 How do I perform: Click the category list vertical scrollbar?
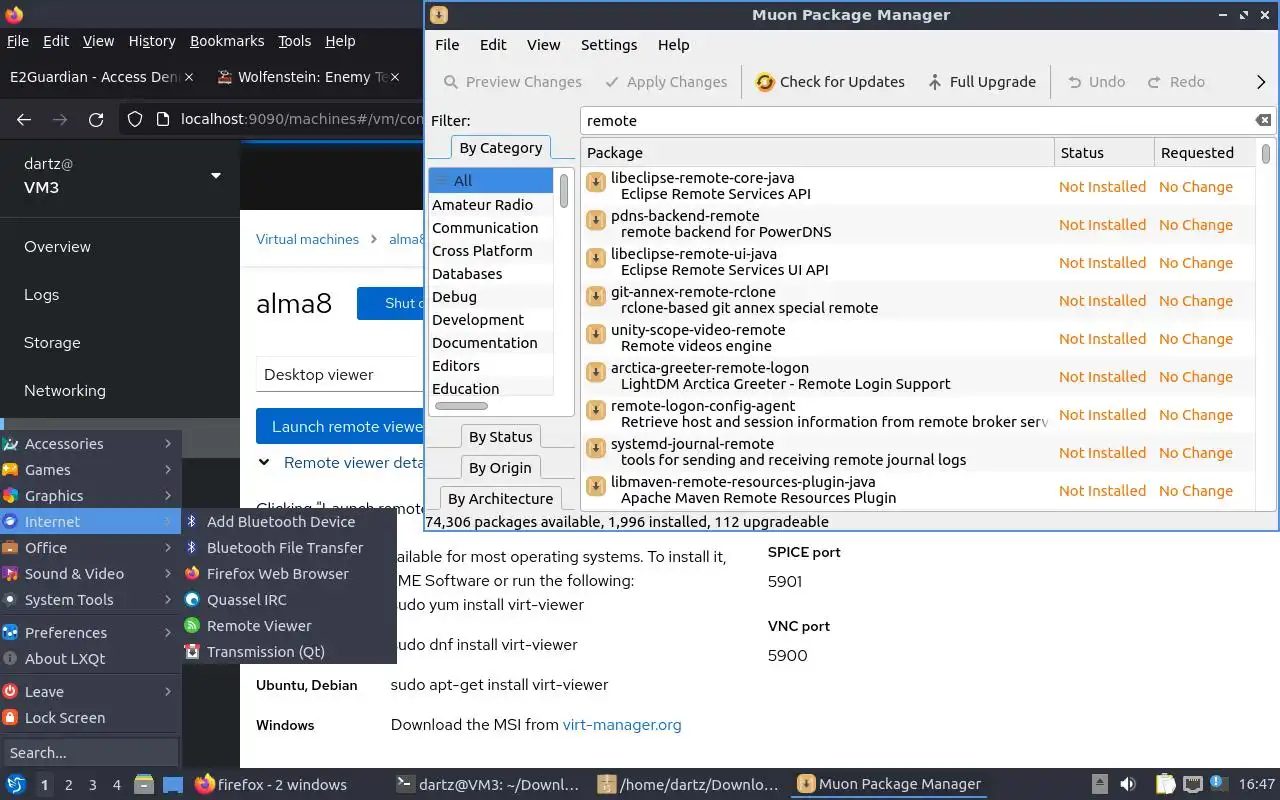(564, 191)
